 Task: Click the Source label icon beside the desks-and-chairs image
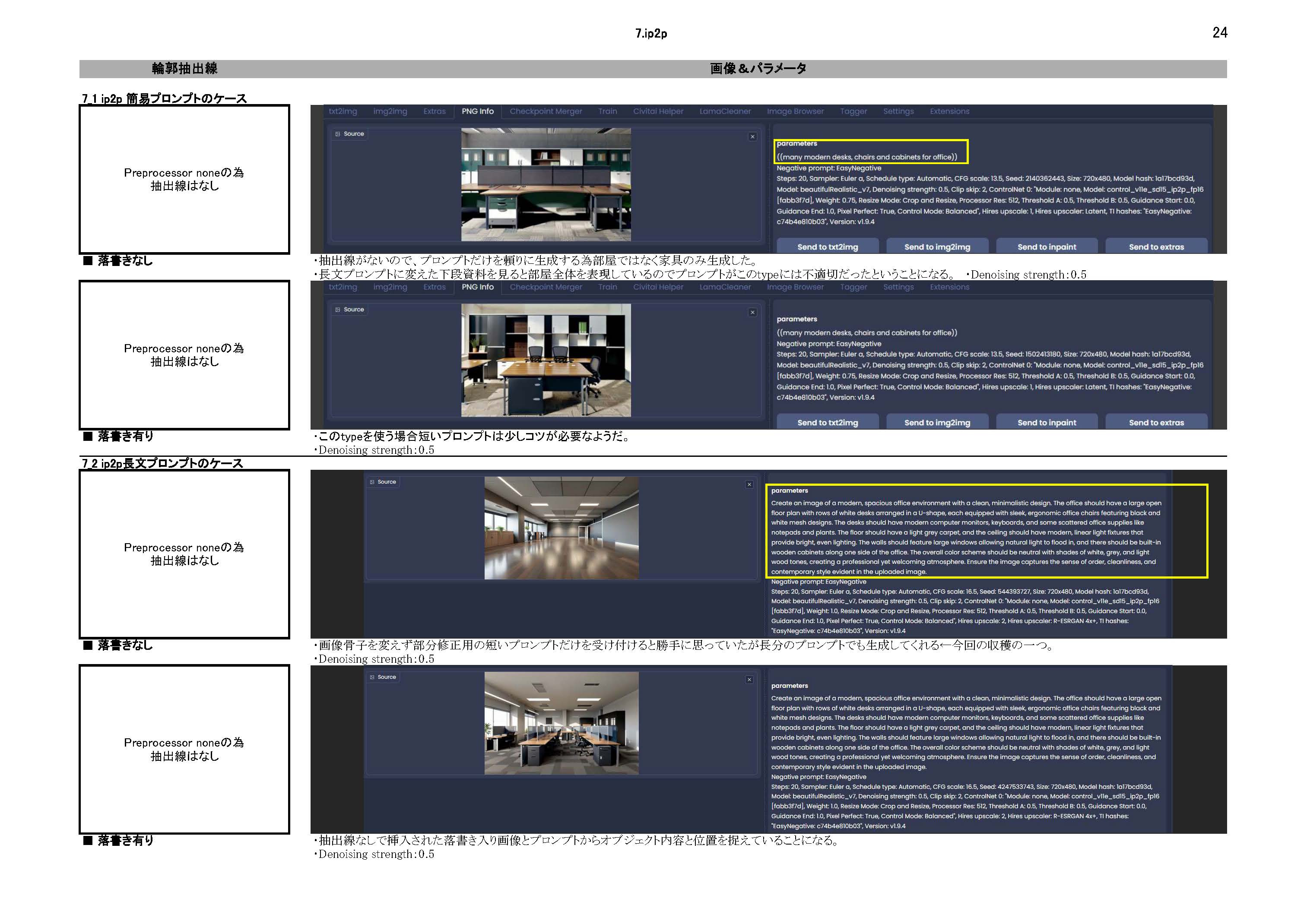pos(338,310)
